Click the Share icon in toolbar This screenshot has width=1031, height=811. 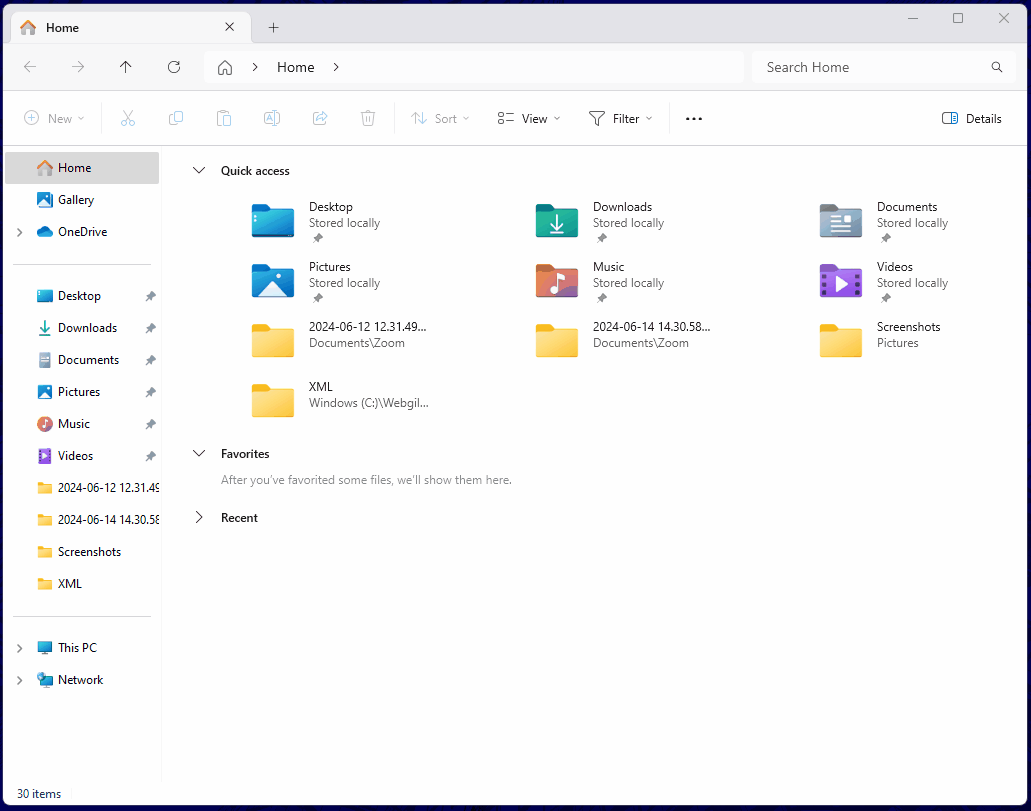pyautogui.click(x=320, y=118)
